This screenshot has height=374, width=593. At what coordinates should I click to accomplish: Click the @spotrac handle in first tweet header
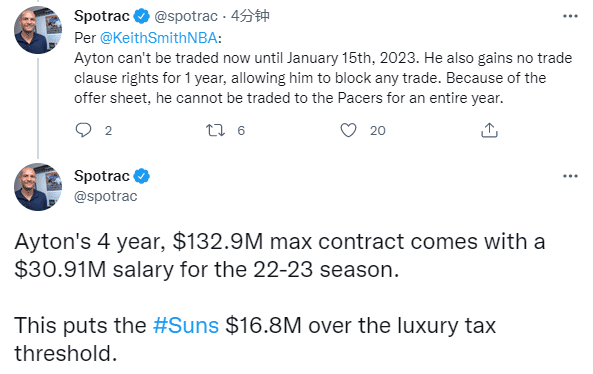(x=186, y=16)
